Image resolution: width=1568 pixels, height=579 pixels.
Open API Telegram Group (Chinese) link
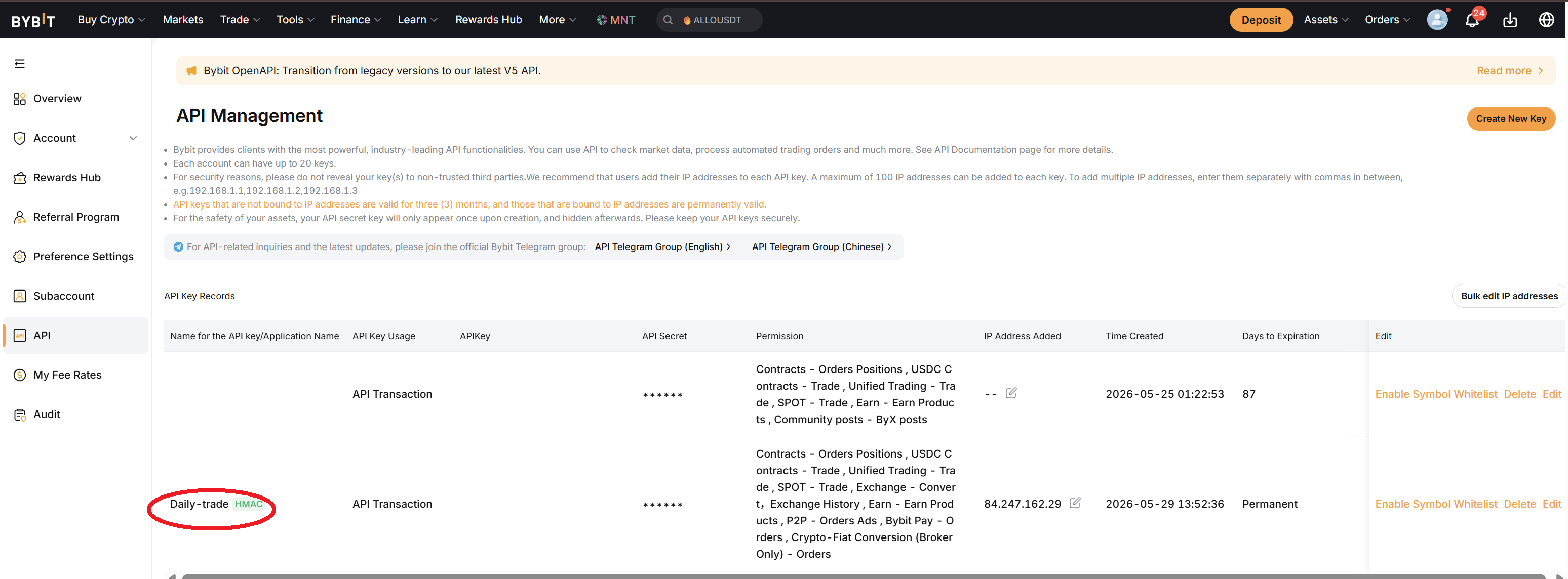(822, 247)
